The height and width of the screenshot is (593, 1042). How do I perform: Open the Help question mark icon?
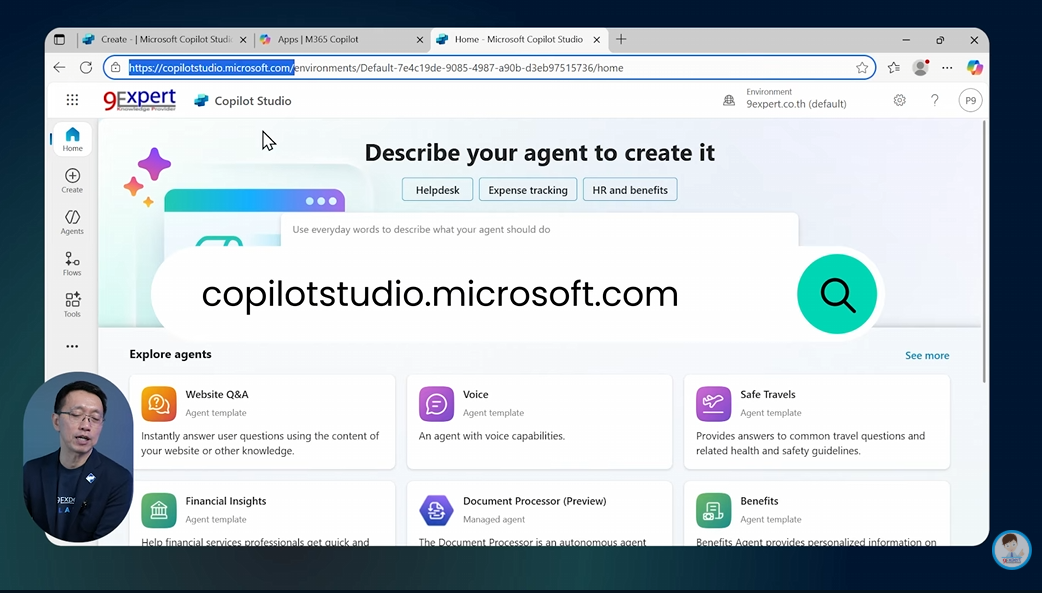[x=934, y=100]
